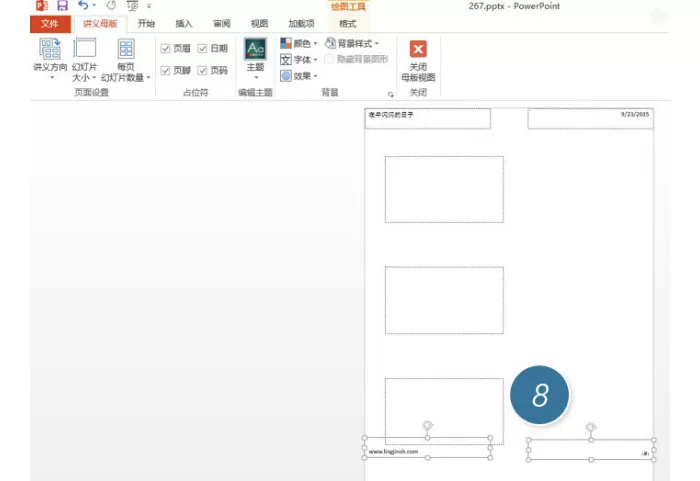Click 关闭母版视图 close master view
Screen dimensions: 700x481
(418, 61)
